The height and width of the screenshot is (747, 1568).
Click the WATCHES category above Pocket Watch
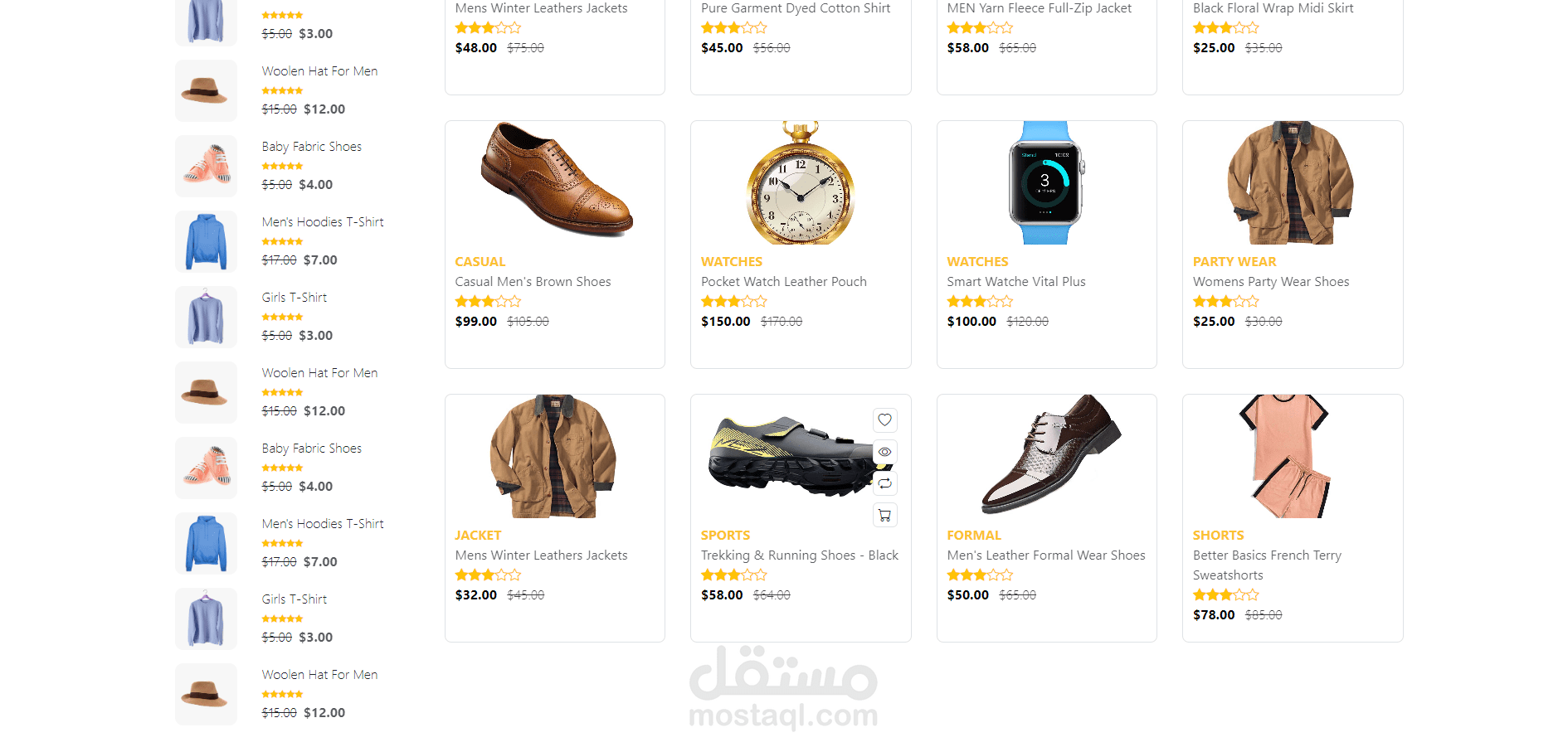tap(731, 262)
